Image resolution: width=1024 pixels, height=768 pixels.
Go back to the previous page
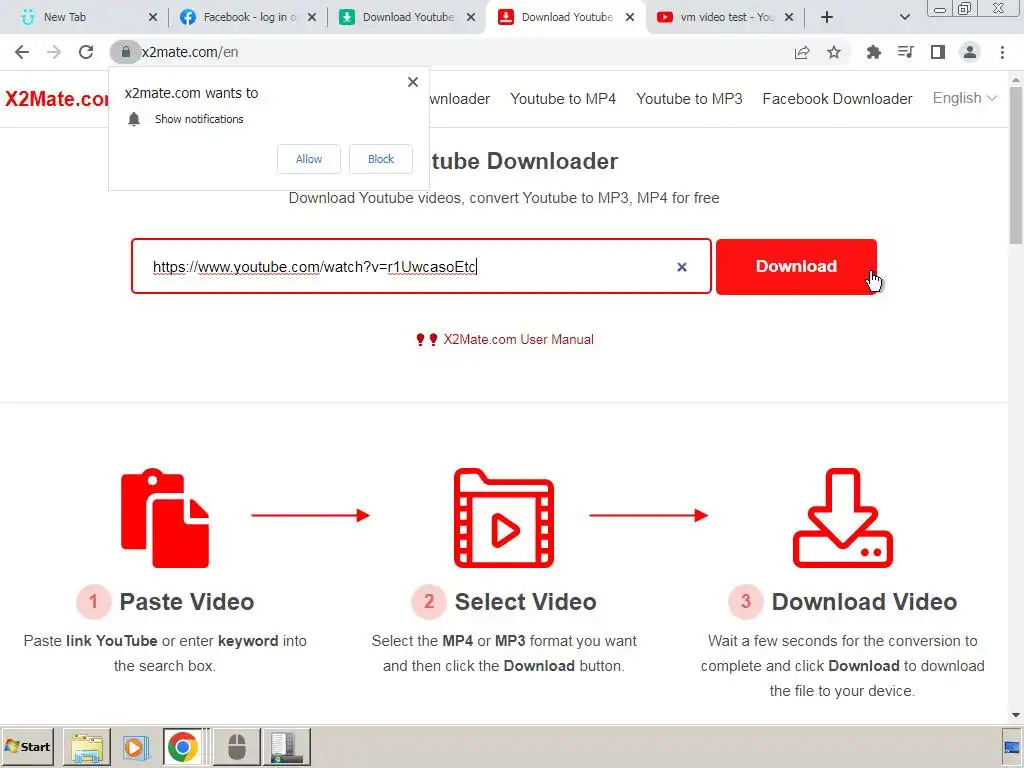pyautogui.click(x=22, y=52)
